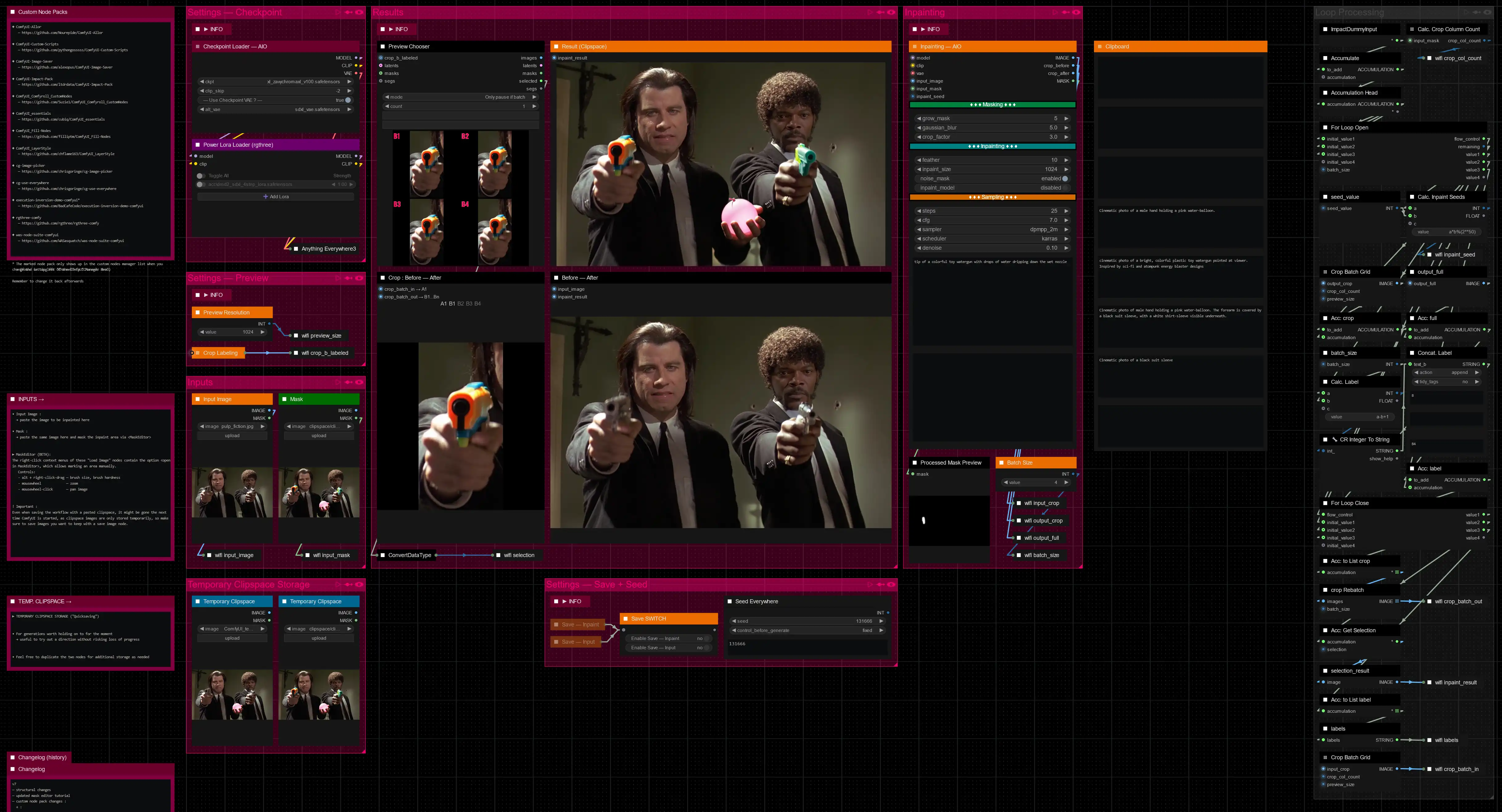Increase steps value with right arrow
This screenshot has width=1502, height=812.
tap(1066, 211)
